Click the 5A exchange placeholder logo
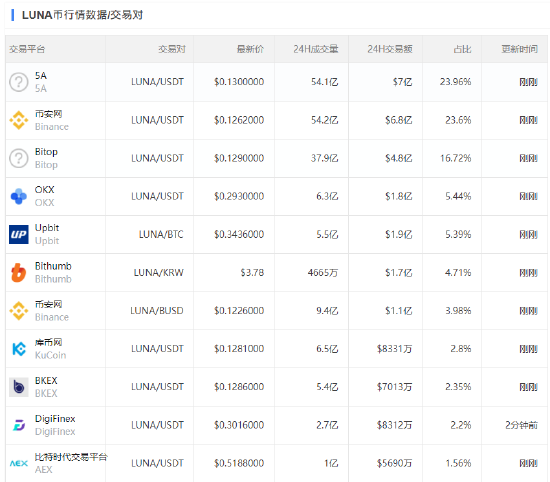This screenshot has height=482, width=550. [x=19, y=82]
